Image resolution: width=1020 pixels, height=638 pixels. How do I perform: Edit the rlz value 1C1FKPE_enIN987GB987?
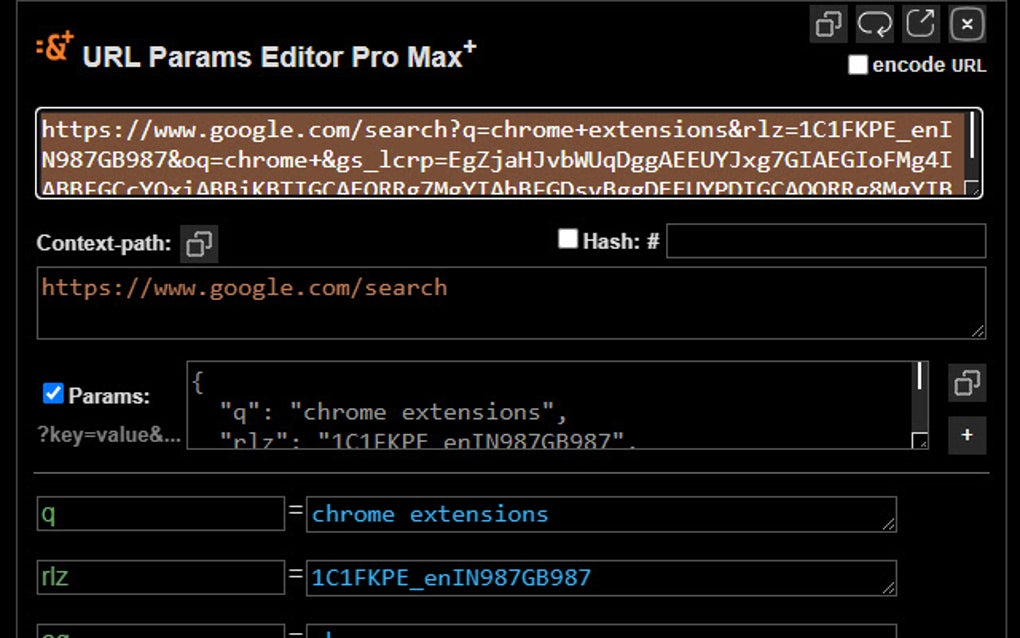pyautogui.click(x=600, y=577)
